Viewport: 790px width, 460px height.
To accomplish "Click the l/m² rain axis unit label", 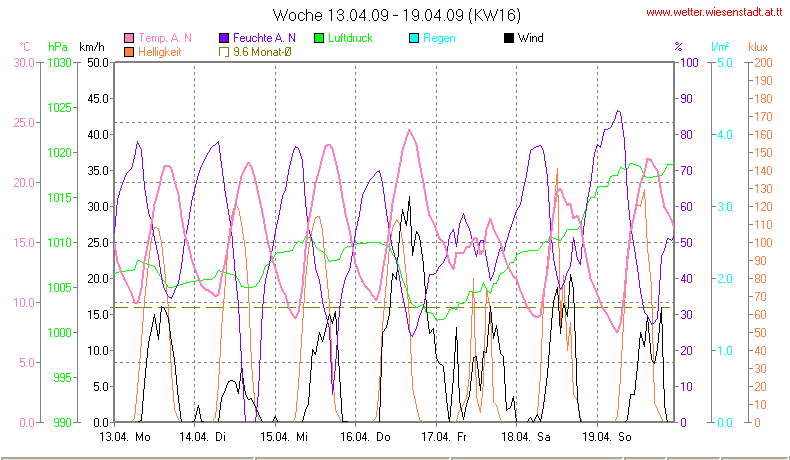I will click(x=720, y=47).
